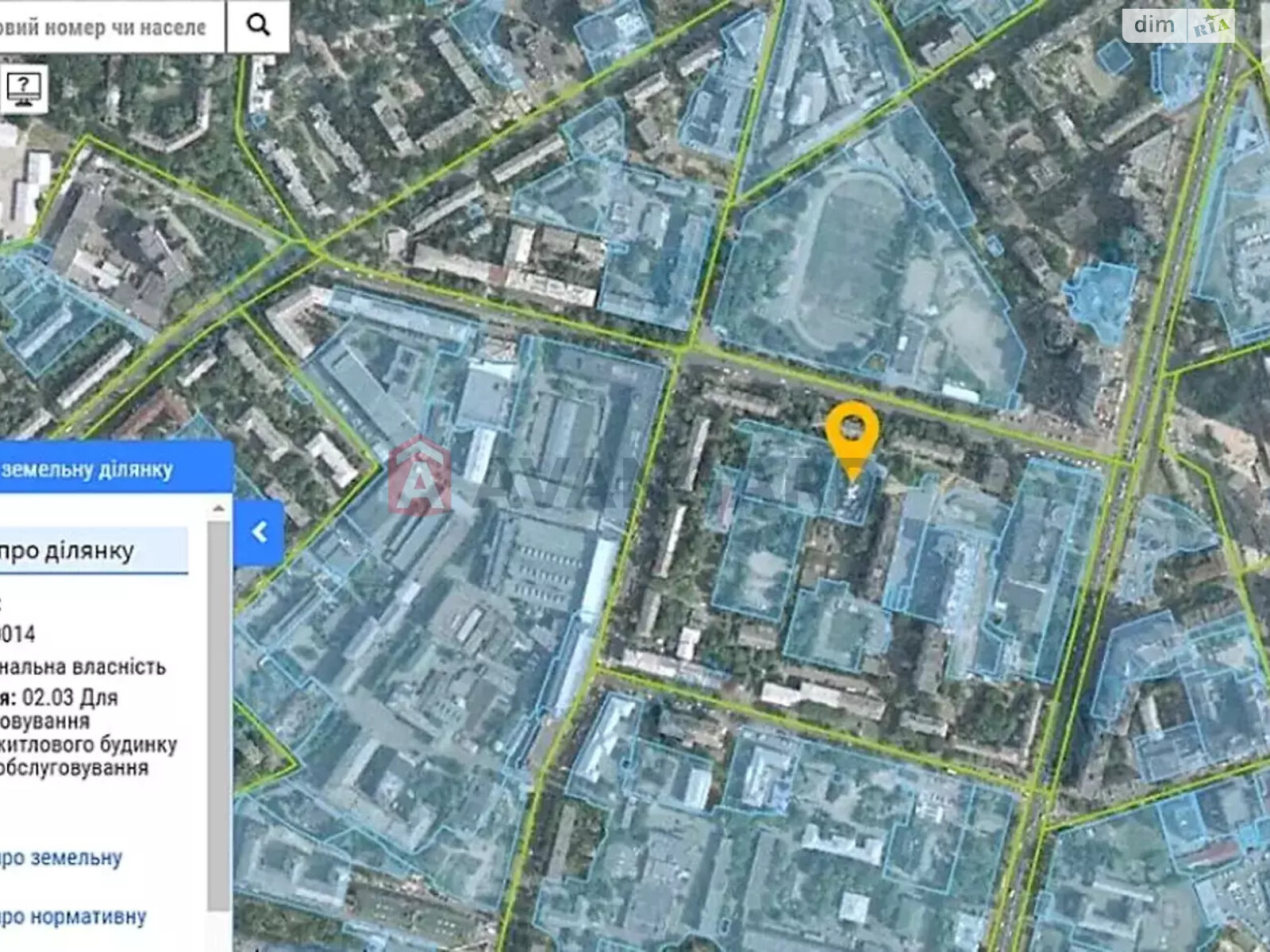Click the red AVANGARD watermark house logo
This screenshot has height=952, width=1270.
click(x=421, y=476)
